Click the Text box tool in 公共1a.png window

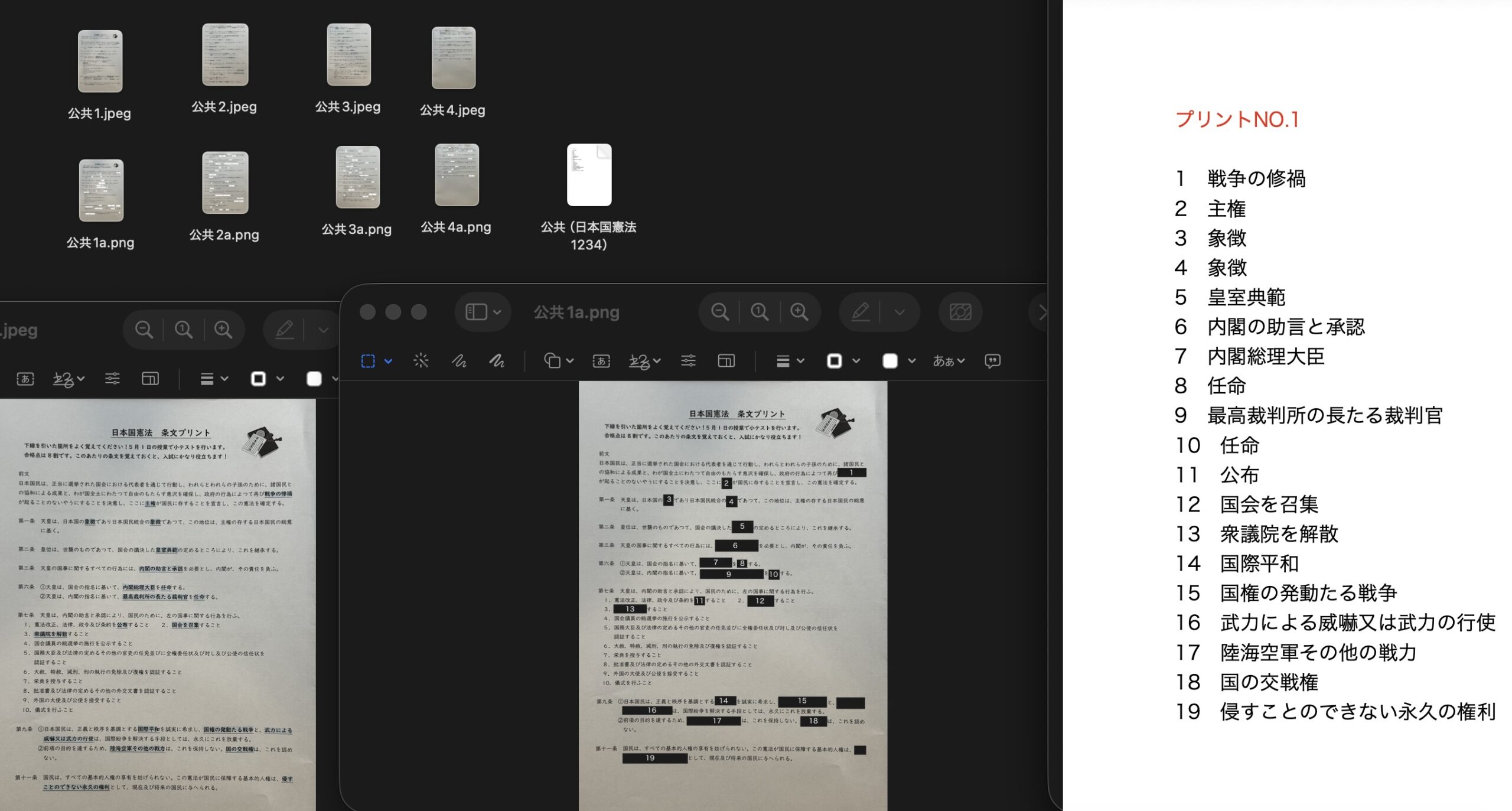601,361
